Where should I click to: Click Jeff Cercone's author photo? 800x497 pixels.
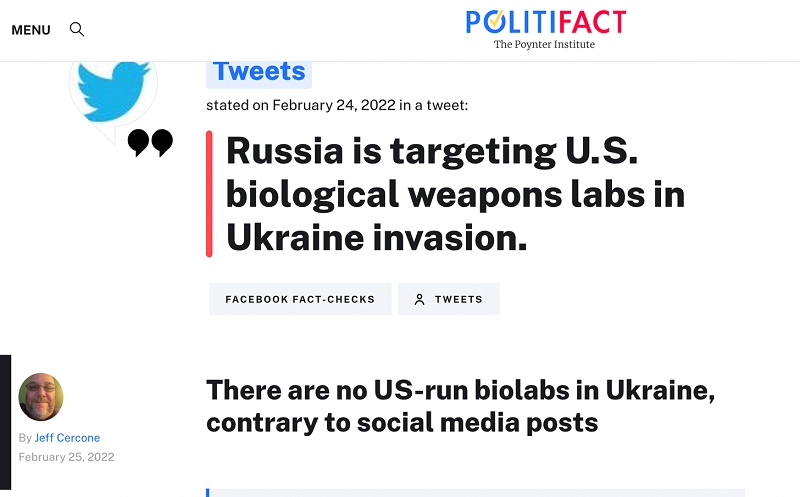coord(41,397)
